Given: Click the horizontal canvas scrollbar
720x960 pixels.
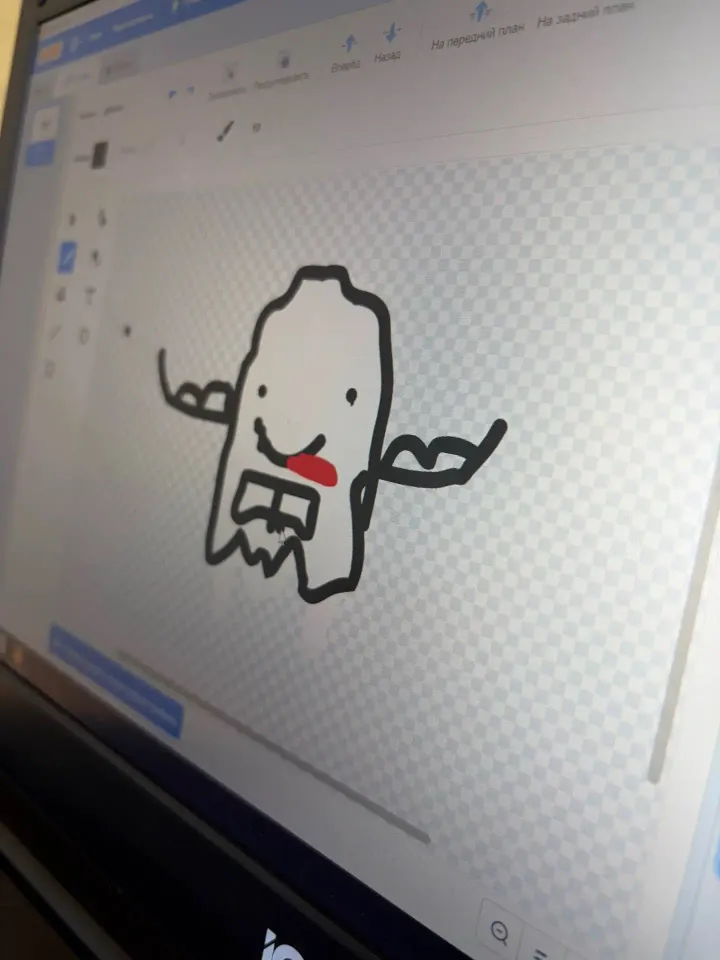Looking at the screenshot, I should pos(273,746).
